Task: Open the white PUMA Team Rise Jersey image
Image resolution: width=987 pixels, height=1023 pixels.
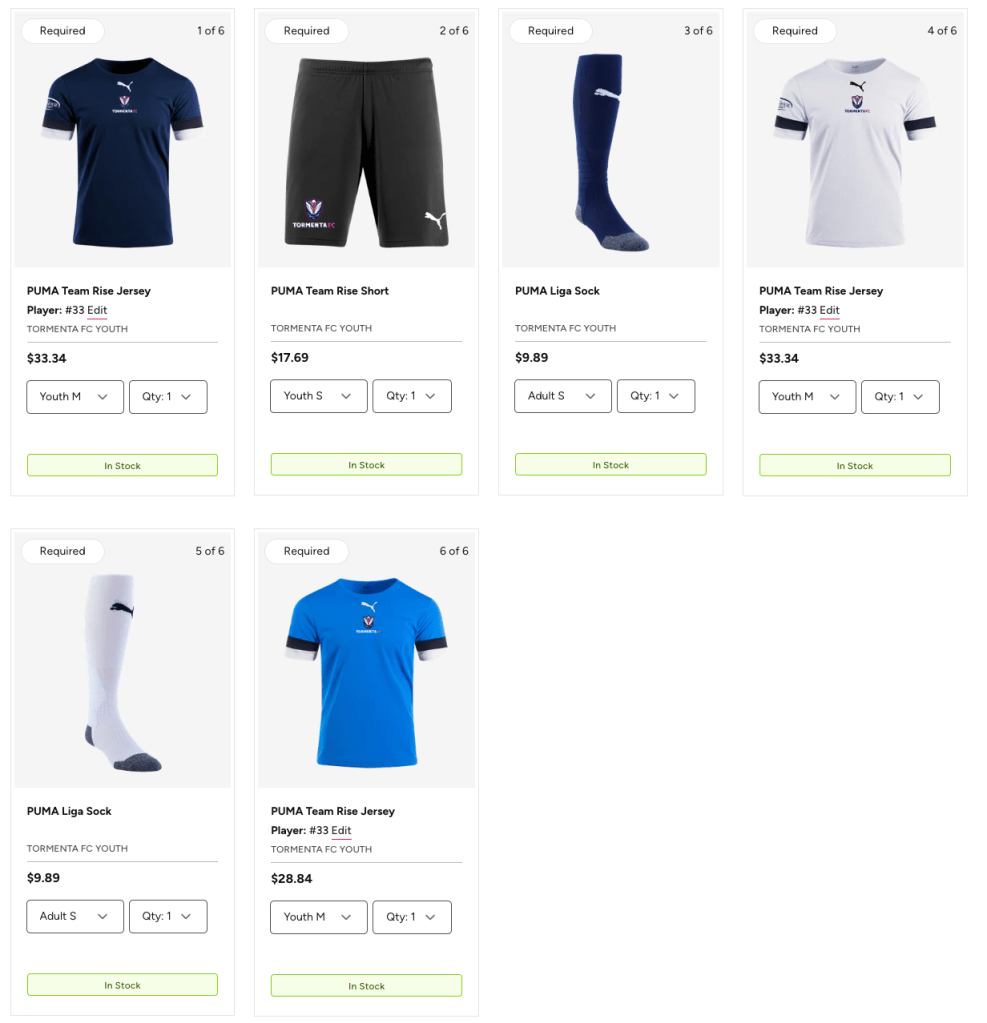Action: (x=855, y=151)
